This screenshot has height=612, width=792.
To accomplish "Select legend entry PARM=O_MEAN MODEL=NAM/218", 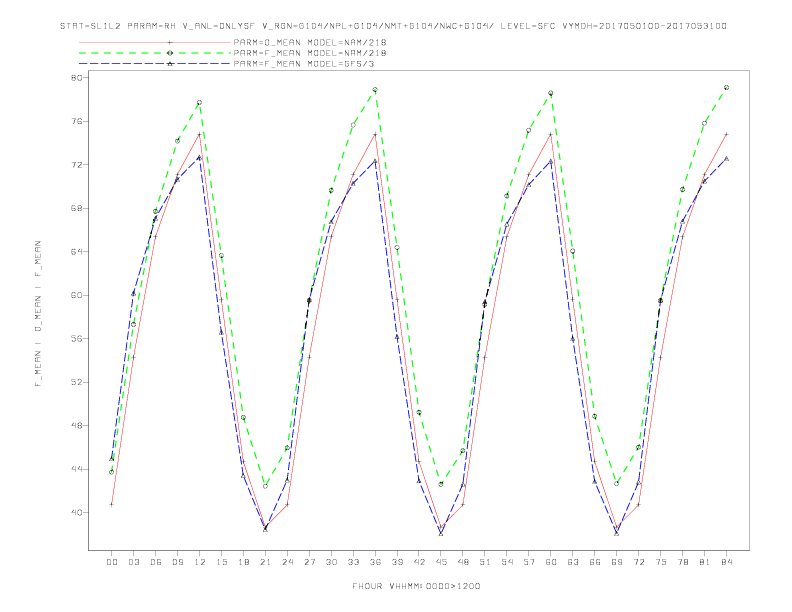I will [310, 42].
